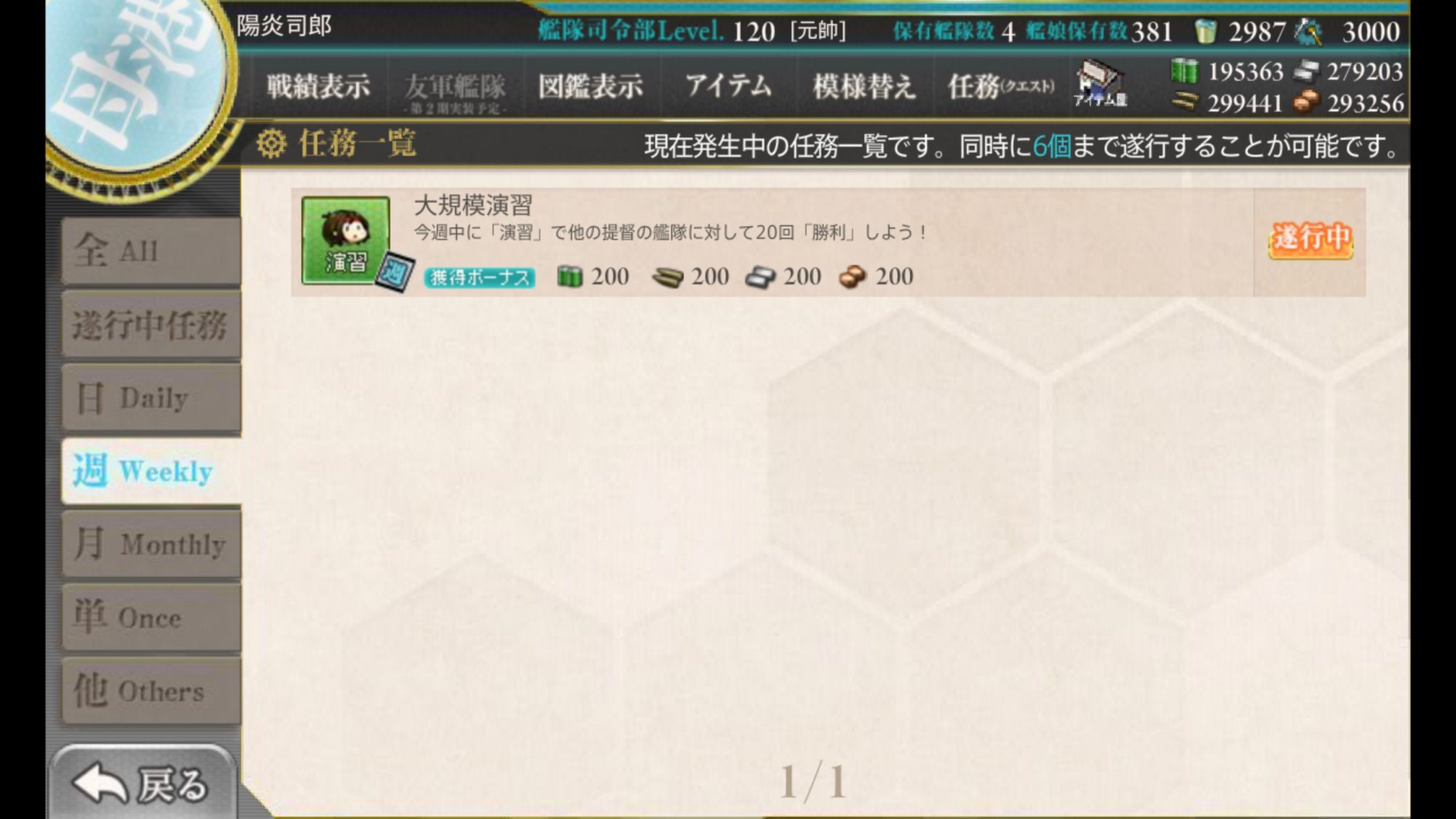The height and width of the screenshot is (819, 1456).
Task: Switch to the 日 Daily quests tab
Action: tap(151, 398)
